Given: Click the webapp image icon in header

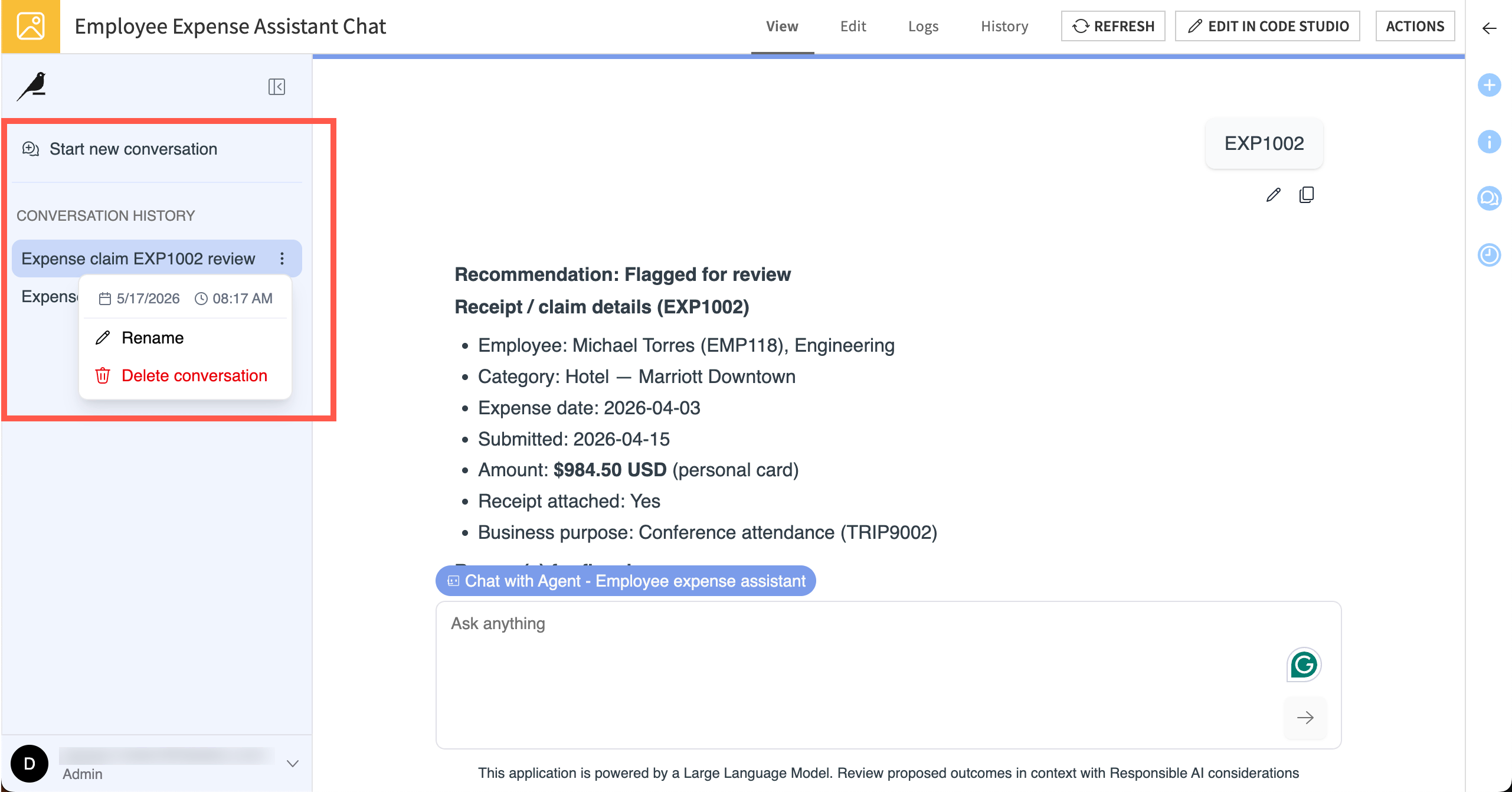Looking at the screenshot, I should [x=30, y=27].
